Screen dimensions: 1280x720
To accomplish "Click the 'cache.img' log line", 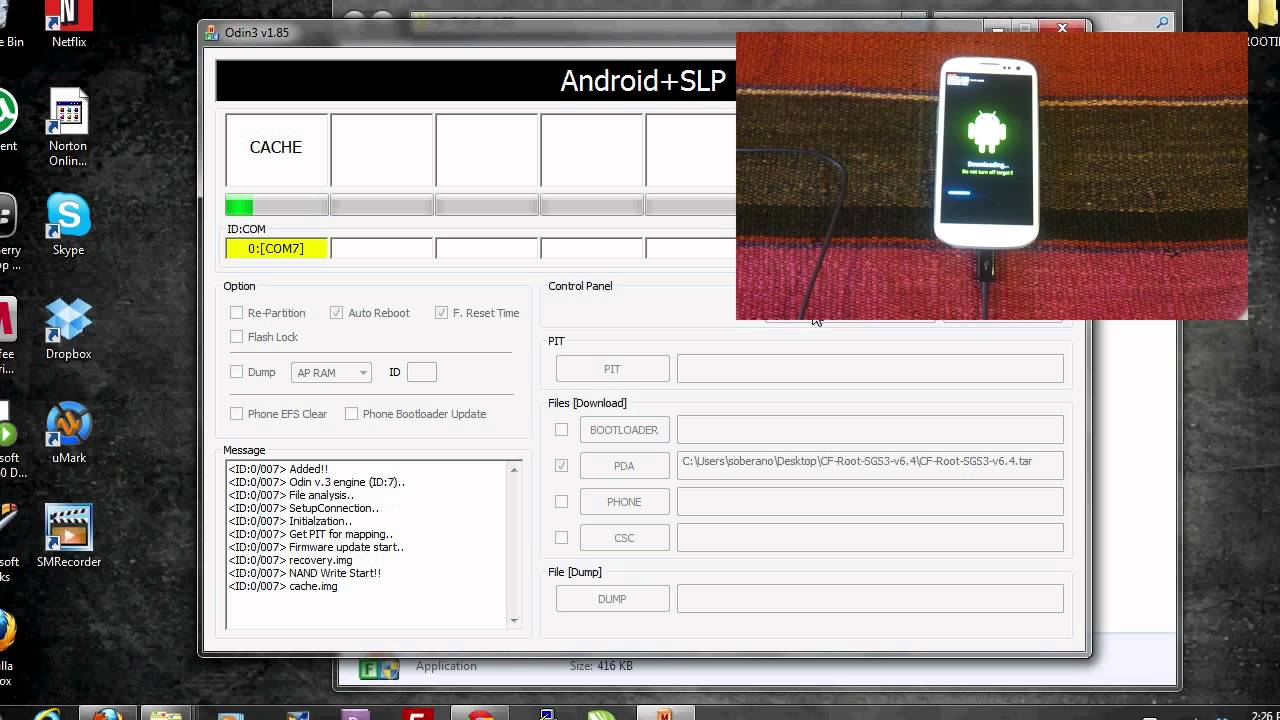I will [283, 586].
